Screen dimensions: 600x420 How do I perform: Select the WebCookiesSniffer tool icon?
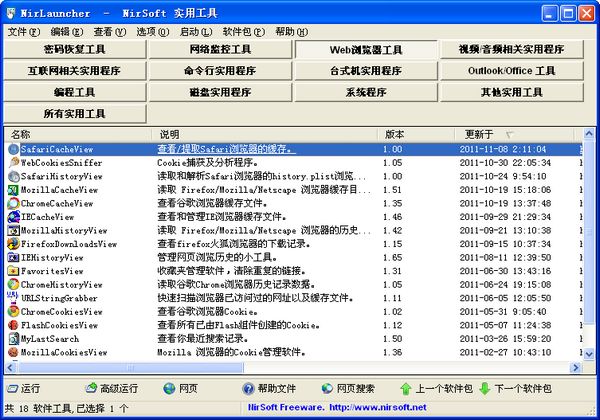(x=13, y=162)
